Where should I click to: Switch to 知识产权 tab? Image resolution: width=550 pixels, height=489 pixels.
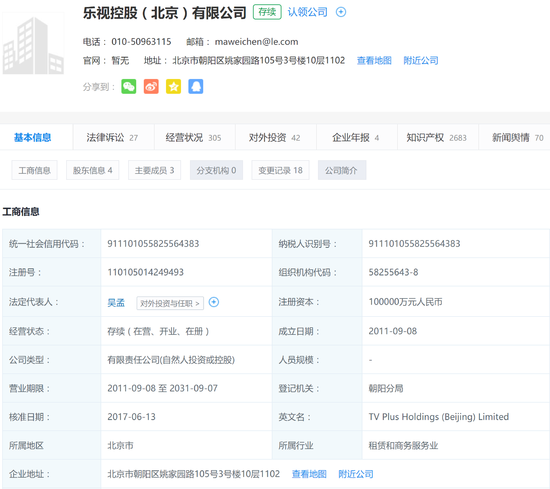click(x=437, y=138)
